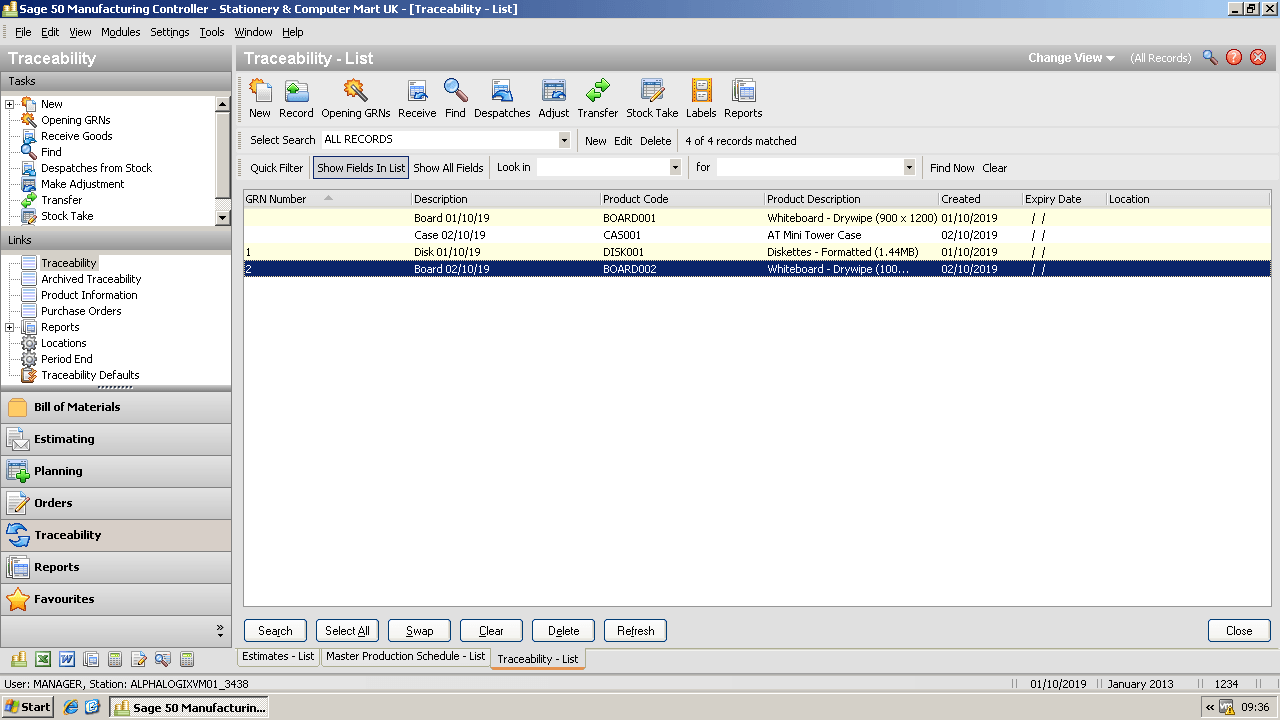Screen dimensions: 1280x720
Task: Click the Word icon in the bottom shortcut bar
Action: click(x=67, y=659)
